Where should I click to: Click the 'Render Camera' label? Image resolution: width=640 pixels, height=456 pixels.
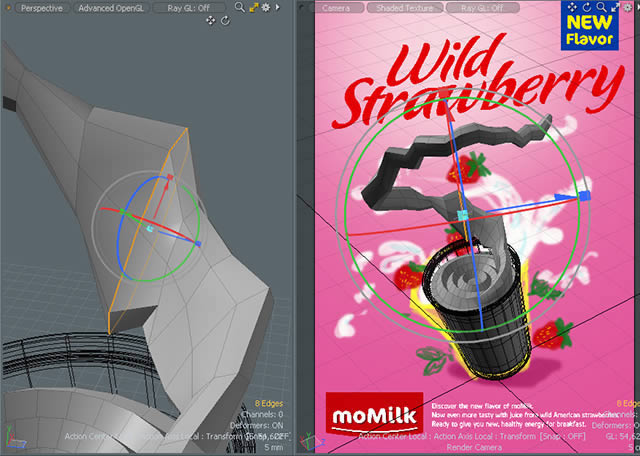474,447
